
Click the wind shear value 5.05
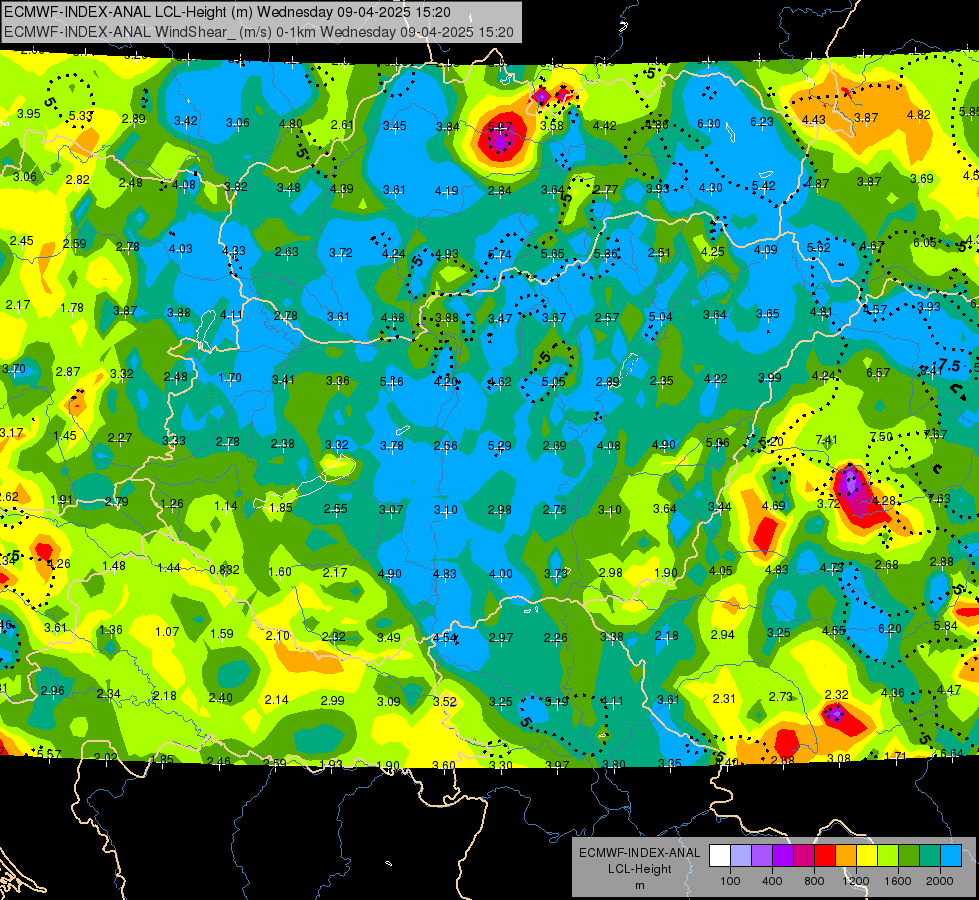(x=553, y=381)
